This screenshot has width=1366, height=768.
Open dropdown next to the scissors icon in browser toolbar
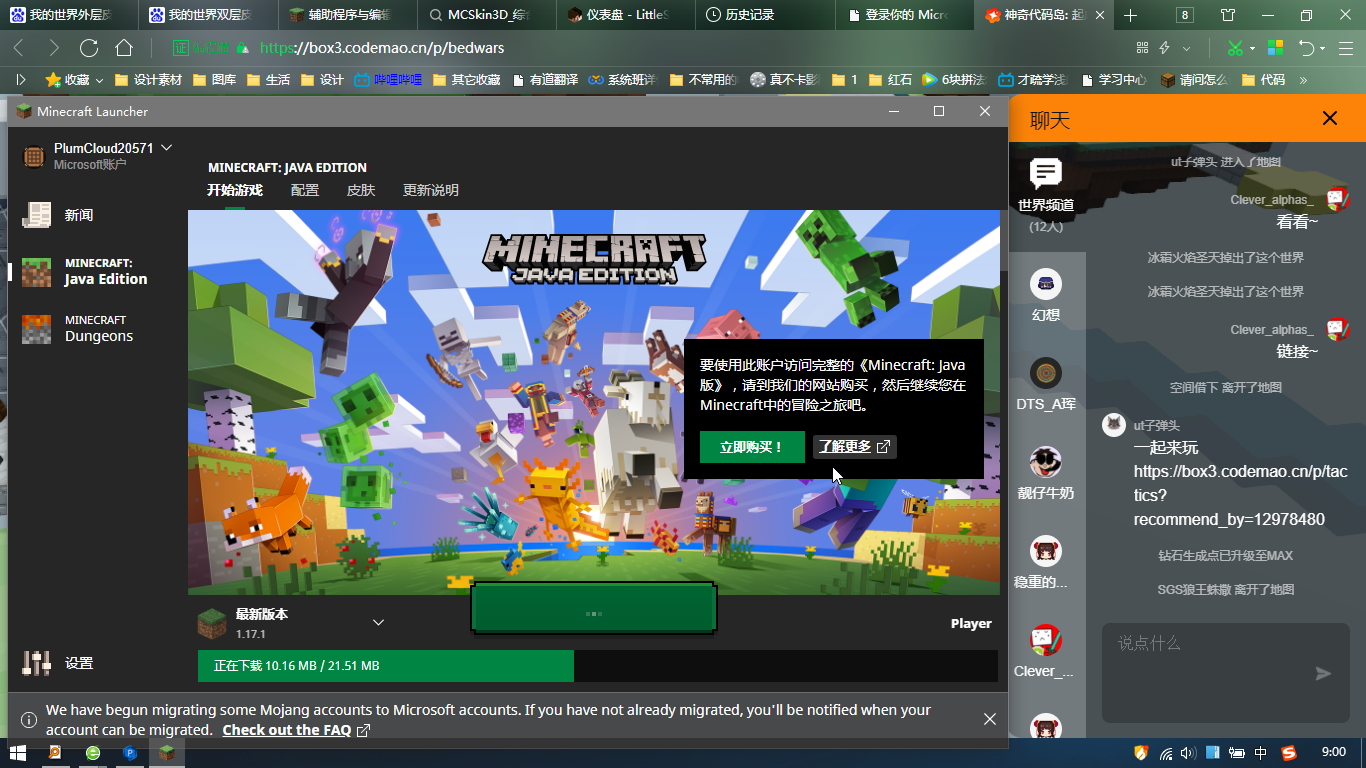tap(1254, 48)
